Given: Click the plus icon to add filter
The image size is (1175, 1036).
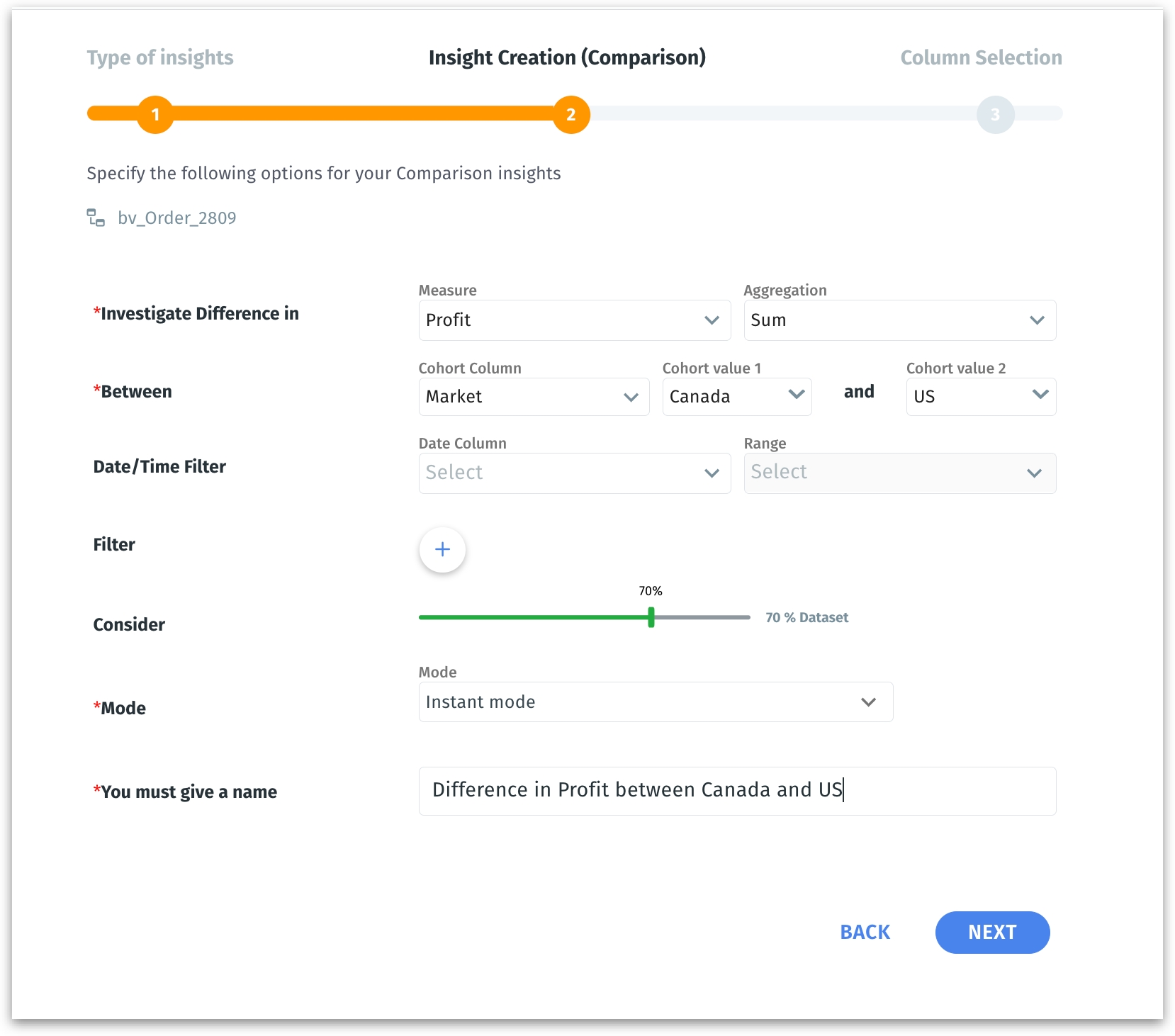Looking at the screenshot, I should [442, 549].
